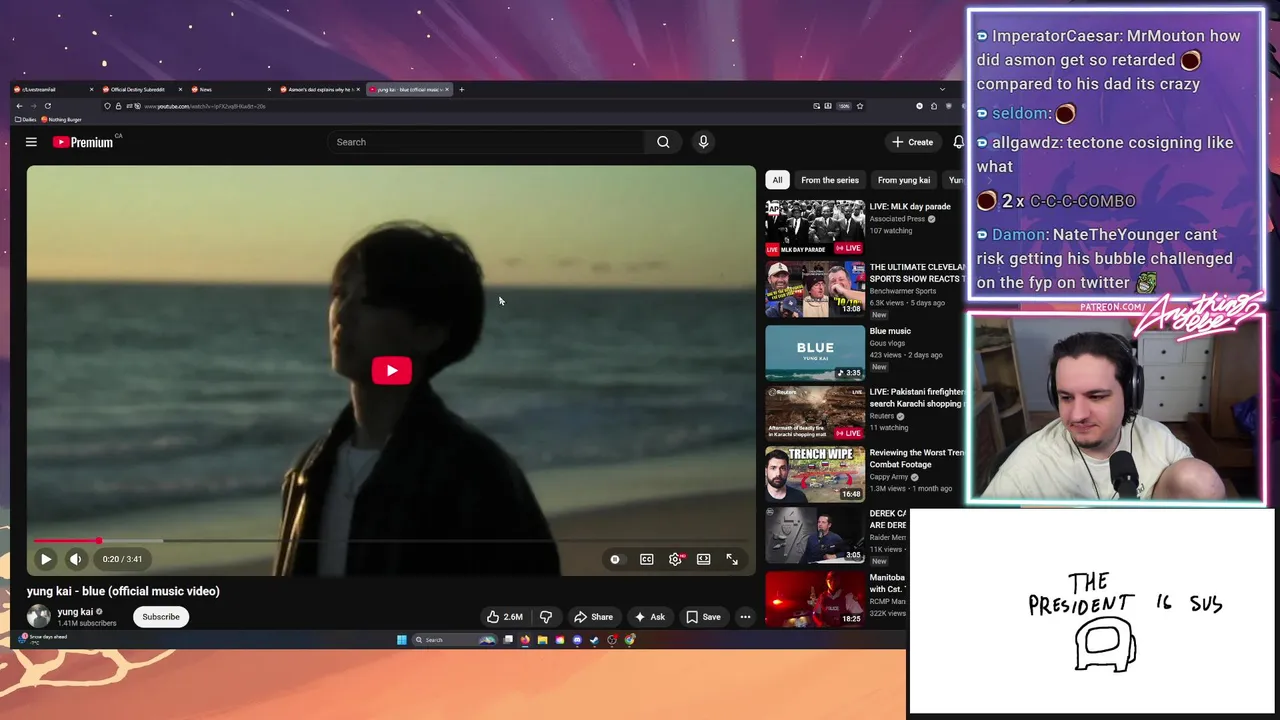Play video with big red center button
Viewport: 1280px width, 720px height.
(391, 371)
